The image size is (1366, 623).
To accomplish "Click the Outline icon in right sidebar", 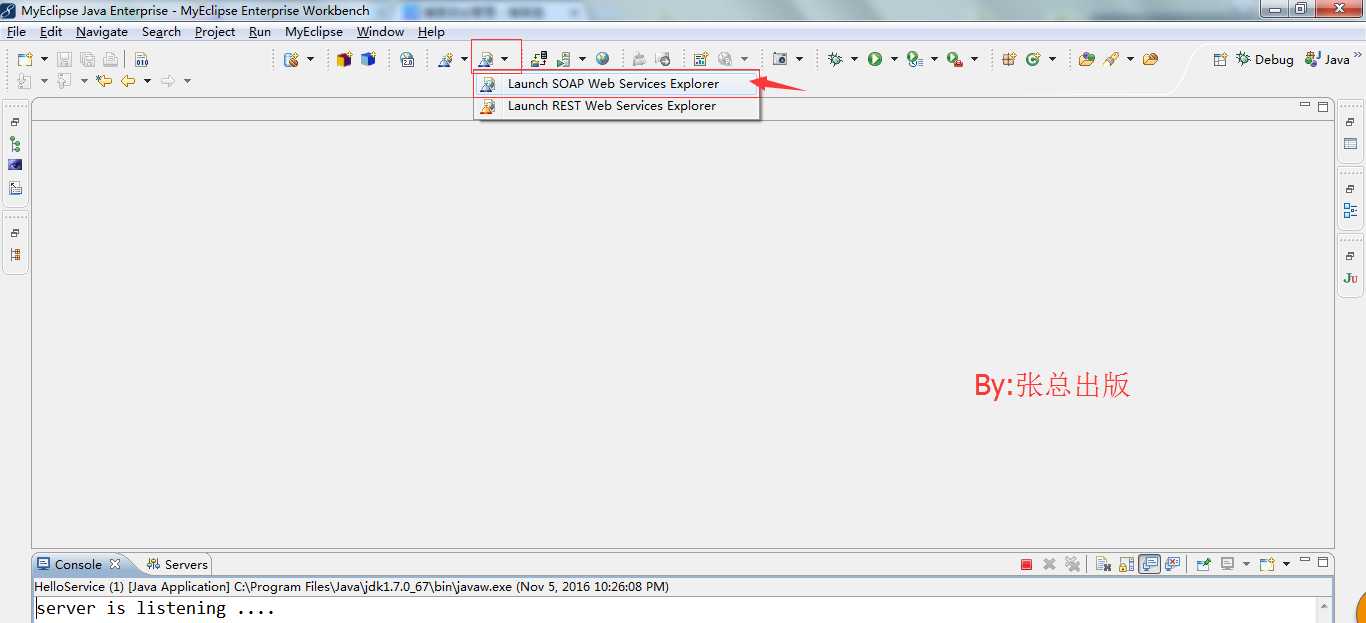I will pyautogui.click(x=1350, y=211).
